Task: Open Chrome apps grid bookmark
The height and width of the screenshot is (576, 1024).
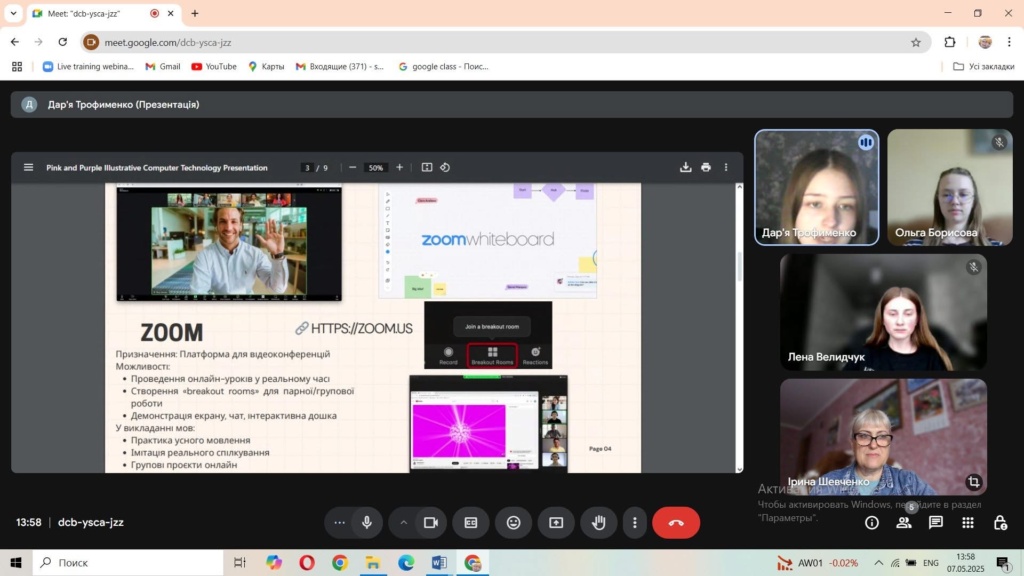Action: pyautogui.click(x=17, y=67)
